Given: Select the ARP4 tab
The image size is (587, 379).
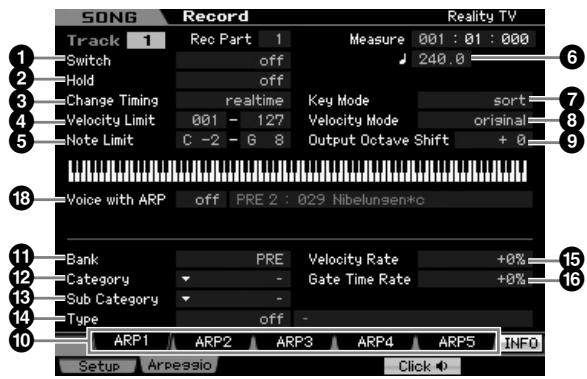Looking at the screenshot, I should (x=375, y=341).
